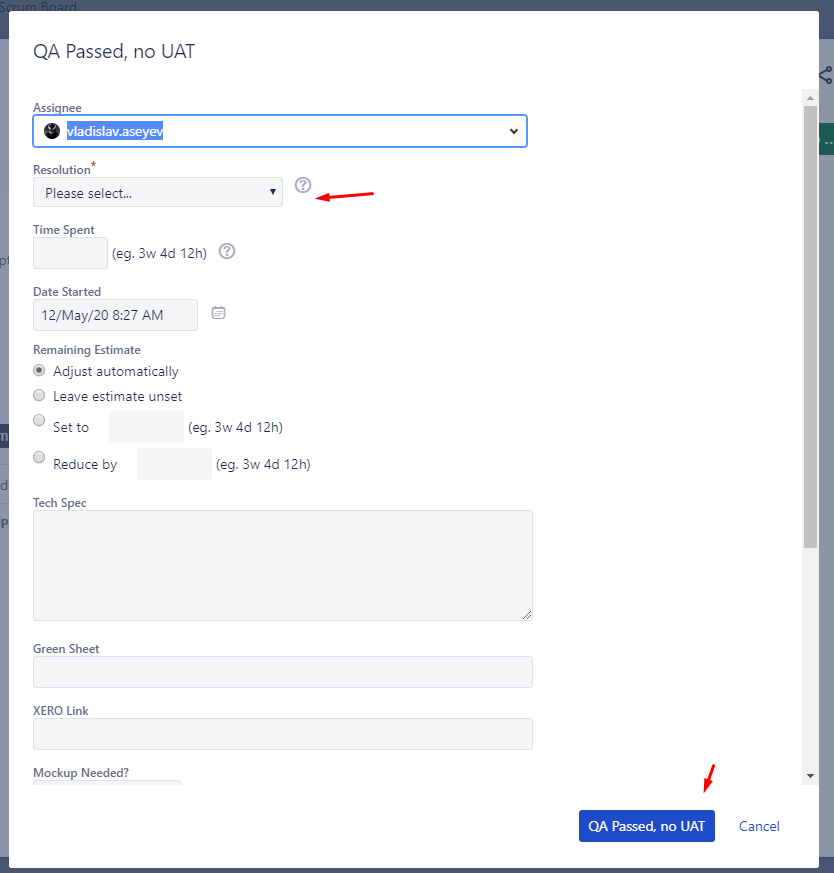This screenshot has height=873, width=834.
Task: Click the QA Passed, no UAT dialog title
Action: 114,51
